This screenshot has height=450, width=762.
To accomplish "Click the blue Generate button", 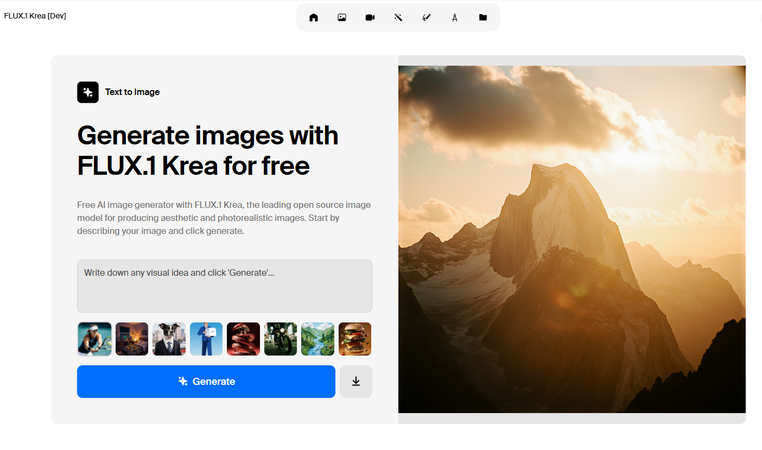I will coord(206,381).
